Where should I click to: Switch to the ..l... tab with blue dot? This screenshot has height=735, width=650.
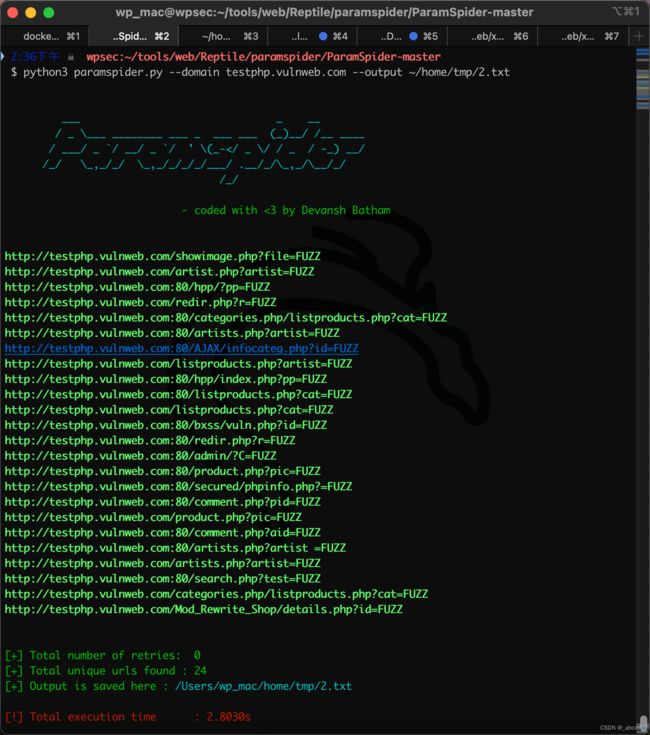click(313, 37)
